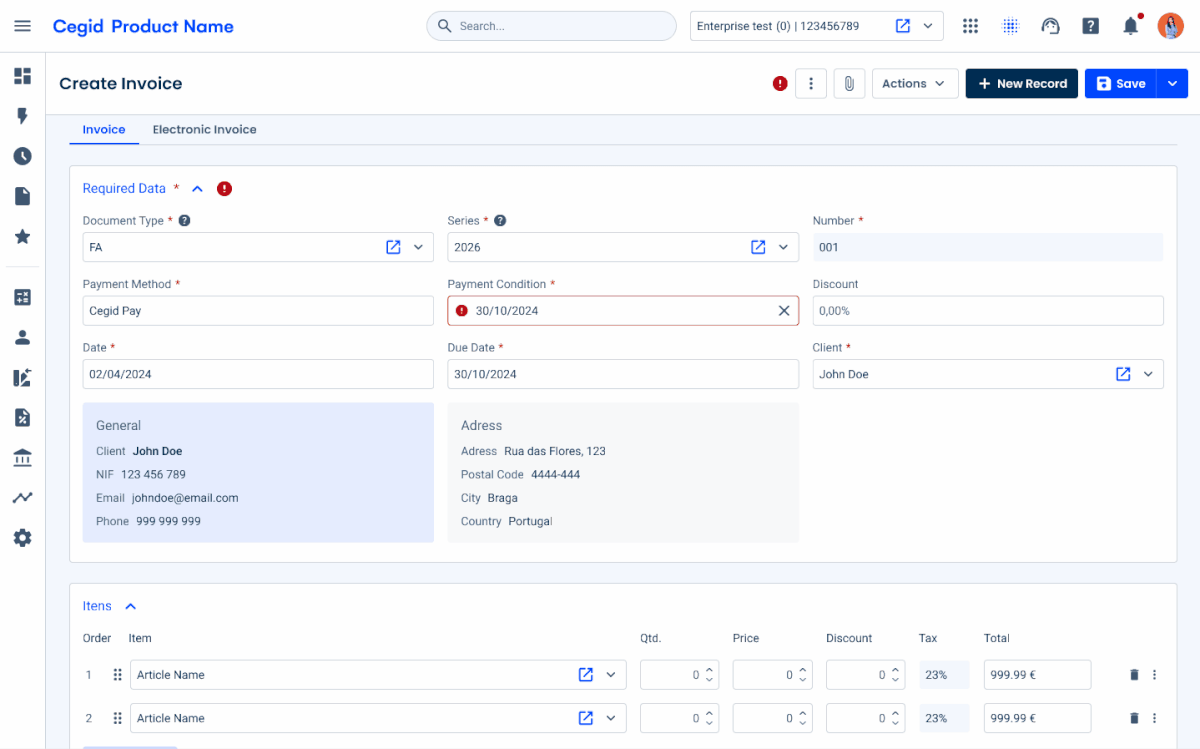Open the Actions dropdown

[914, 83]
